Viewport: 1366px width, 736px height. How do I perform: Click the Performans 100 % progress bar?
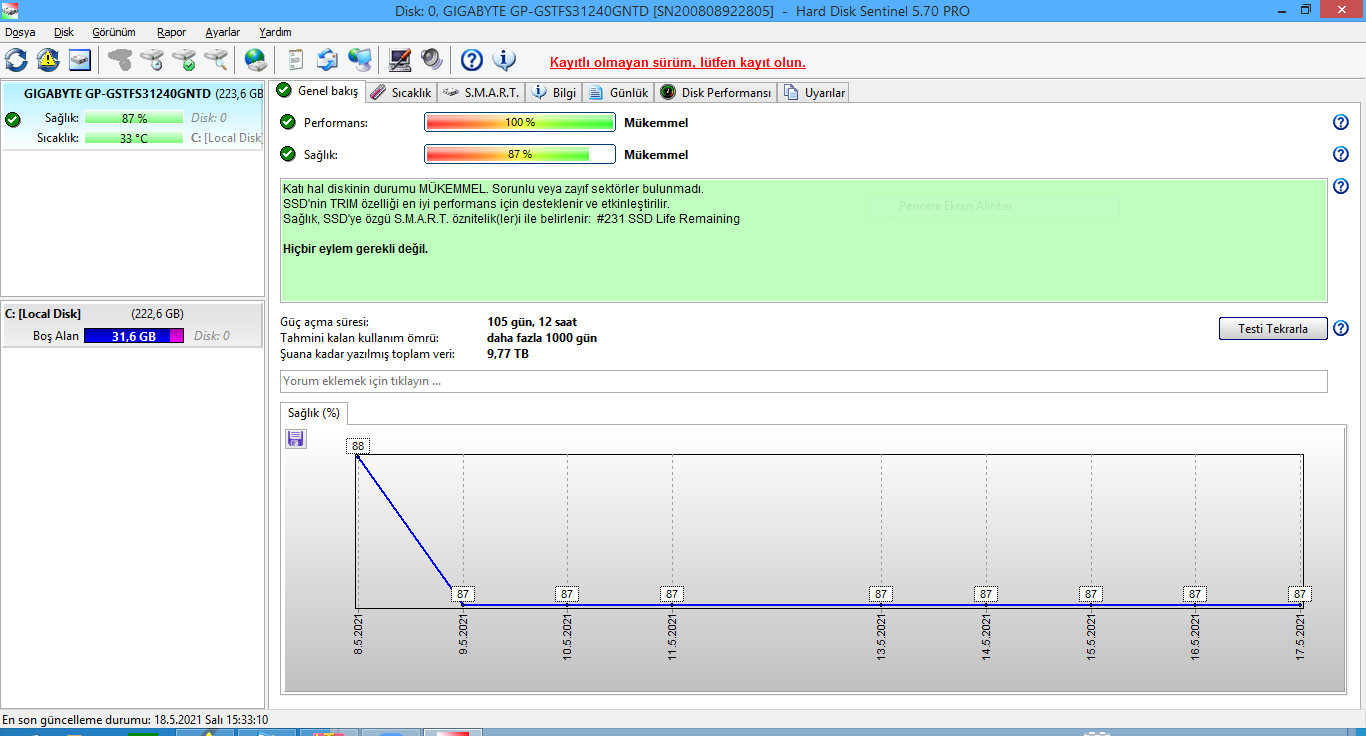[520, 123]
